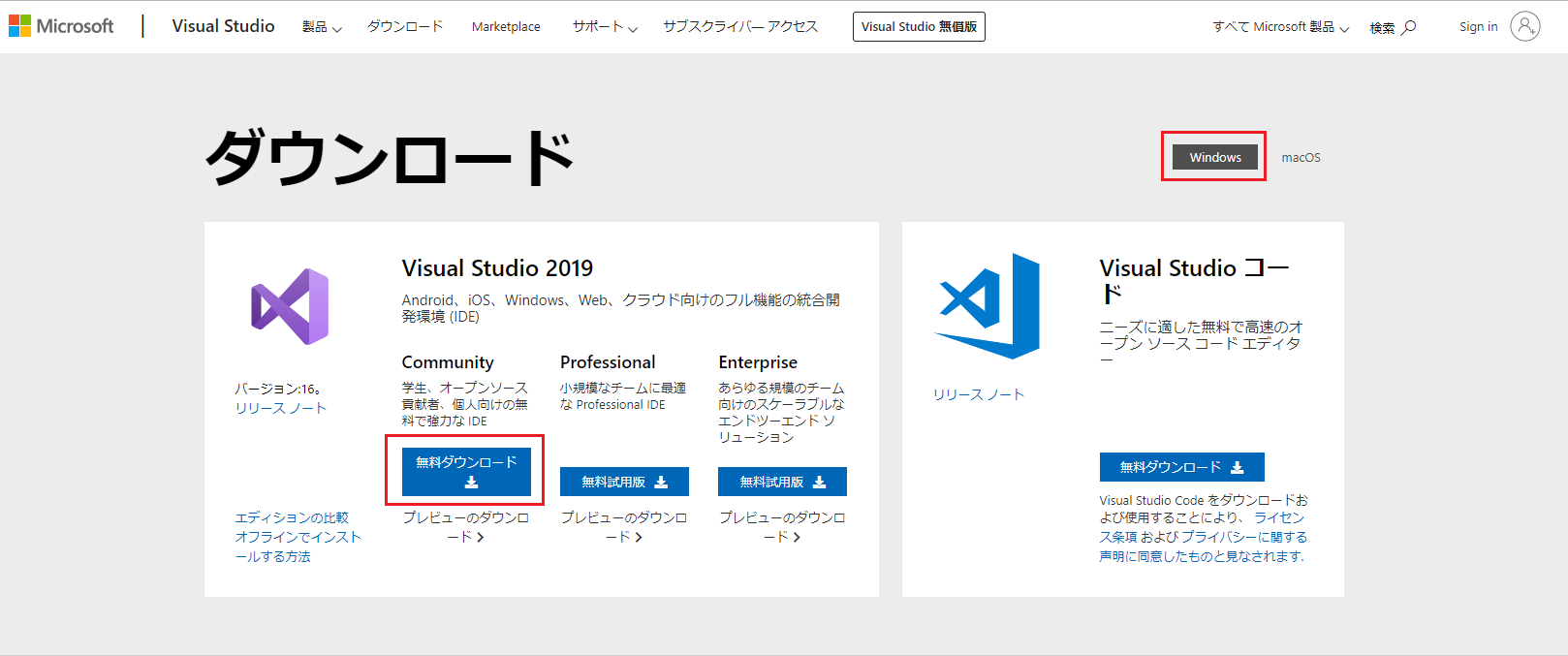The width and height of the screenshot is (1568, 656).
Task: Click the Community edition heading
Action: coord(448,362)
